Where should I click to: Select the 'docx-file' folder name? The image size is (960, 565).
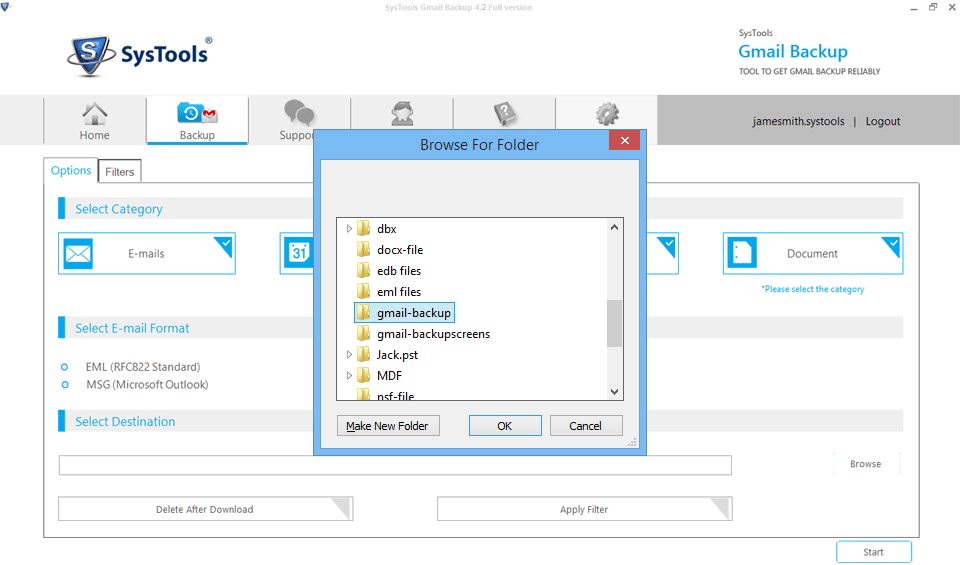[400, 250]
